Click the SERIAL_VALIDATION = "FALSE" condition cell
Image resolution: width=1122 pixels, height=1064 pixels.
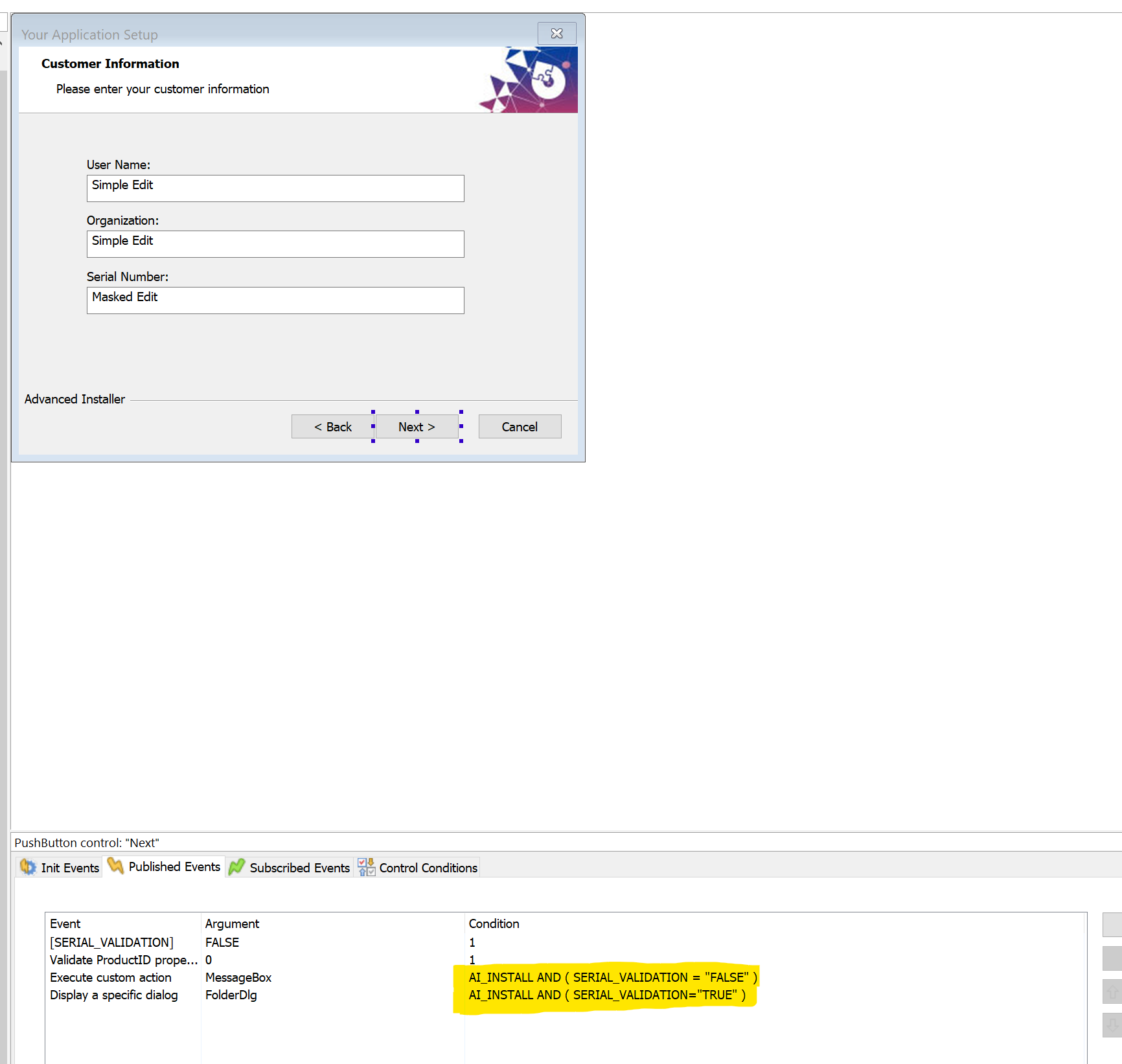[x=613, y=977]
